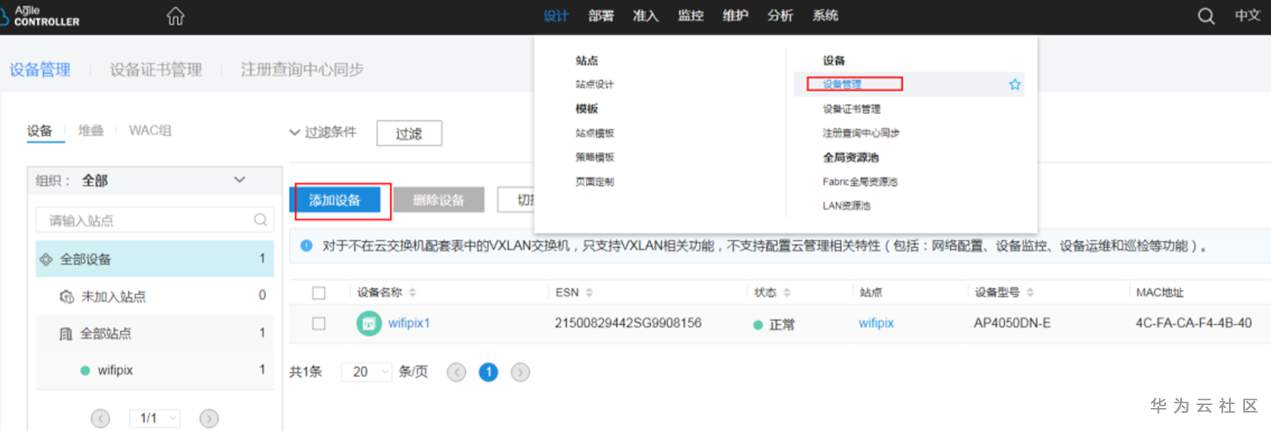Select LAN资源池 in the dropdown menu
The height and width of the screenshot is (431, 1271).
846,205
